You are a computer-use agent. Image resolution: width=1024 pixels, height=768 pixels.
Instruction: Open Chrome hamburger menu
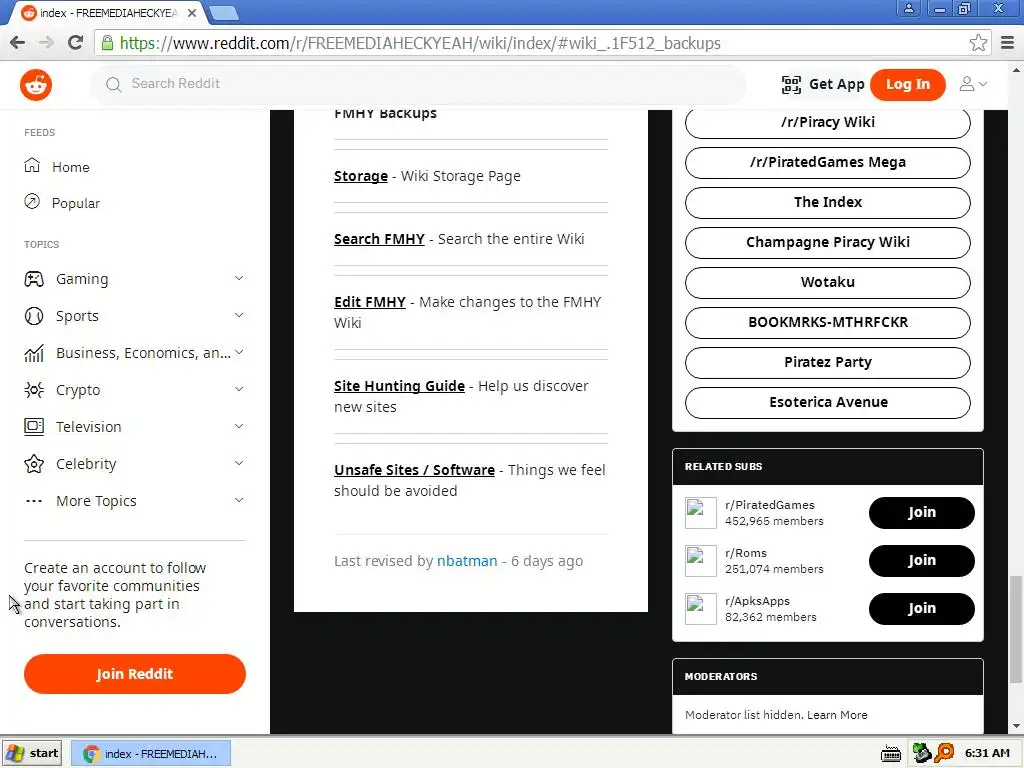pos(1008,43)
